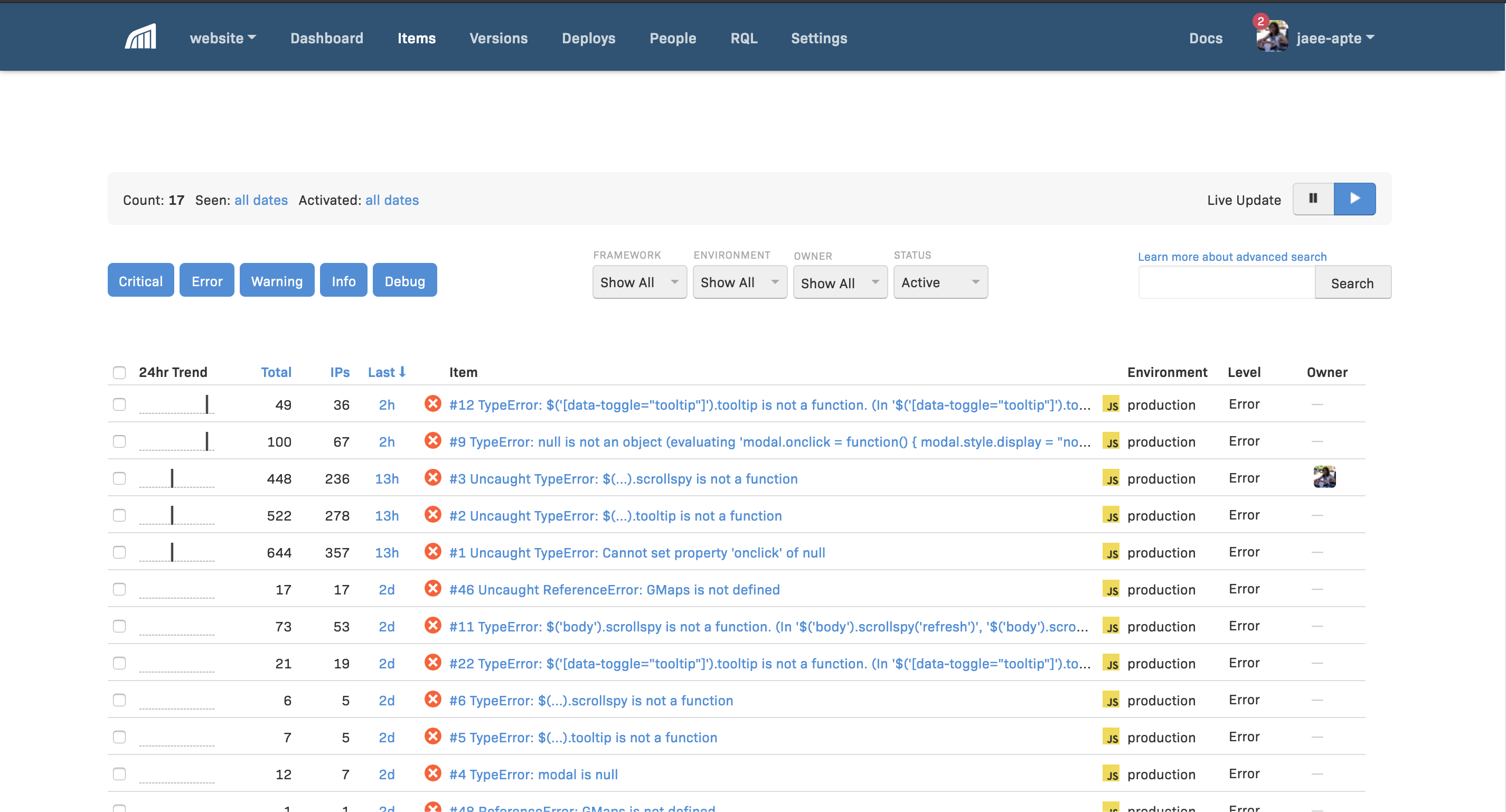Click the JS framework icon in item #12 row
The height and width of the screenshot is (812, 1506).
coord(1111,404)
